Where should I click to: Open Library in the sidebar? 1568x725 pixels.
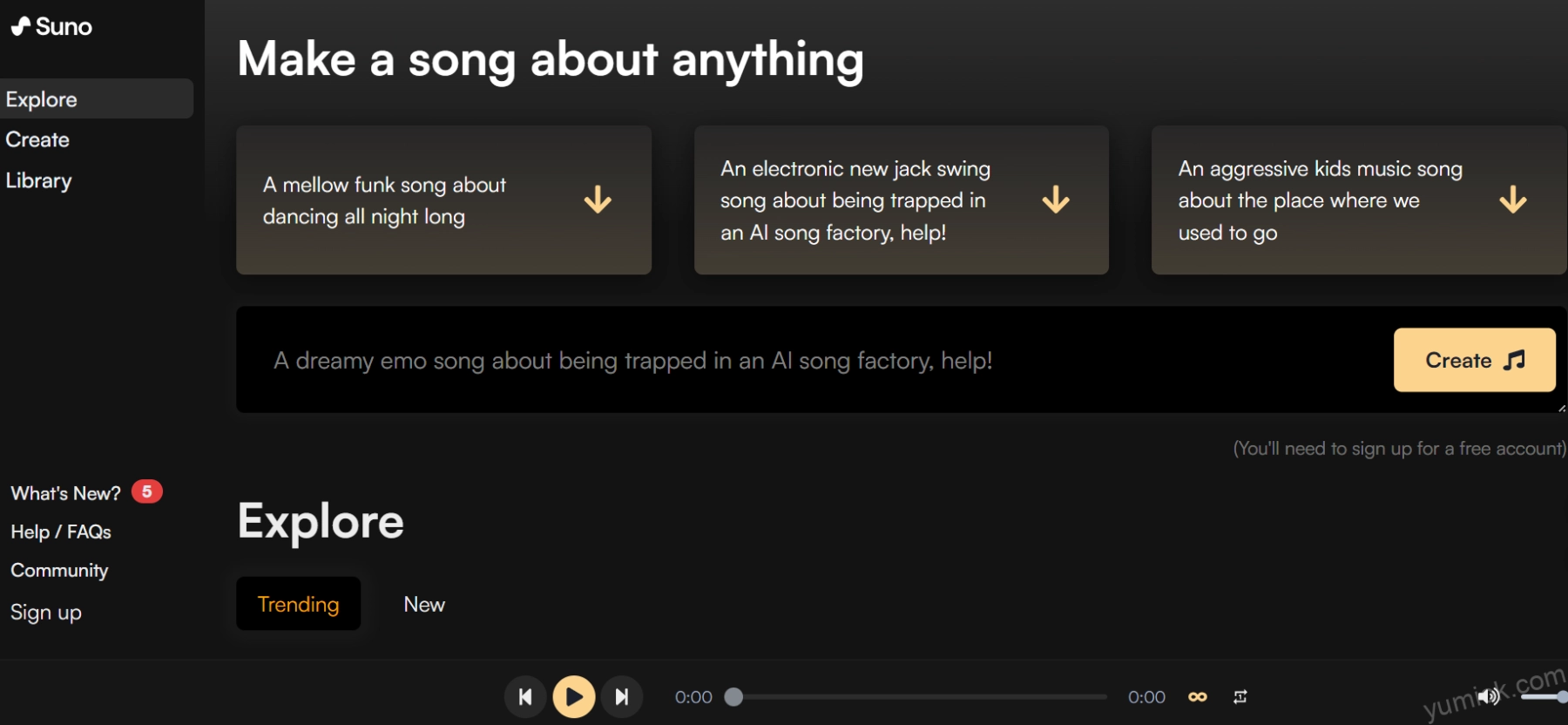click(x=39, y=180)
